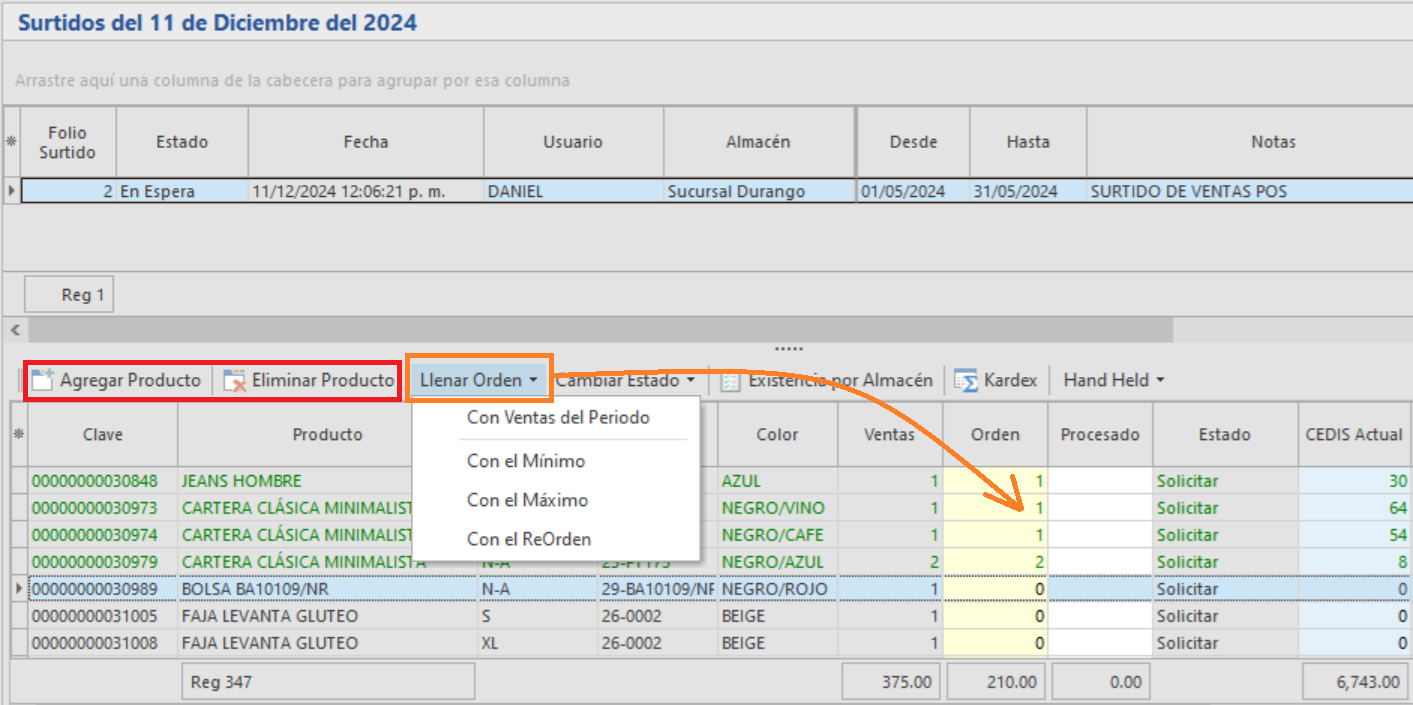1413x705 pixels.
Task: Click the left scroll arrow of horizontal scrollbar
Action: click(x=14, y=330)
